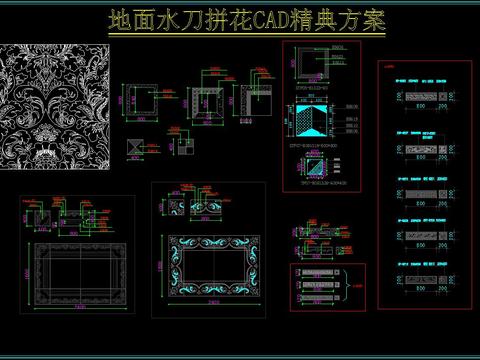Pick the cyan triangular lattice square detail
The width and height of the screenshot is (480, 360).
[x=312, y=121]
